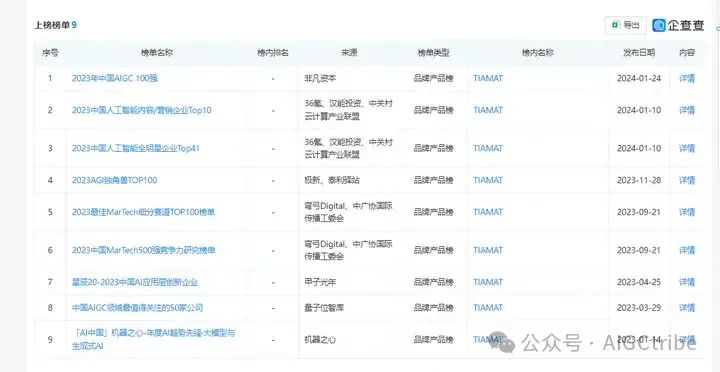Select the 量子位智库 source cell

click(x=324, y=308)
